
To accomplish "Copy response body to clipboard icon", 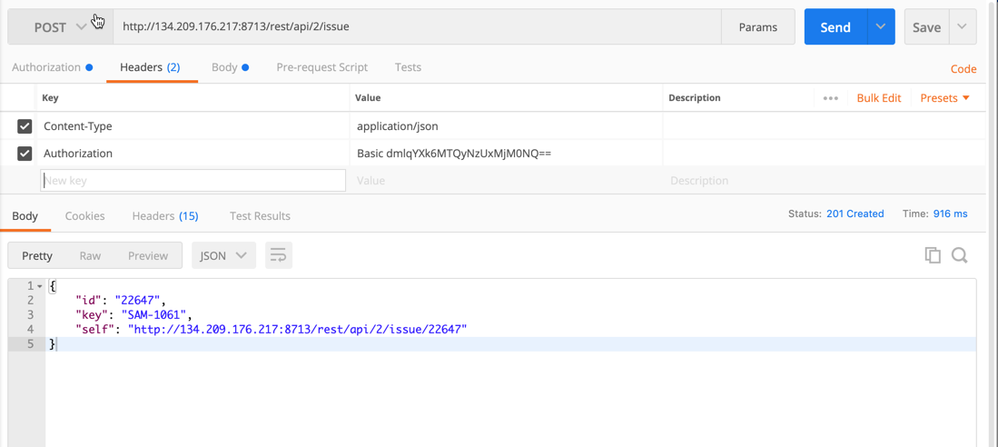I will click(x=932, y=255).
